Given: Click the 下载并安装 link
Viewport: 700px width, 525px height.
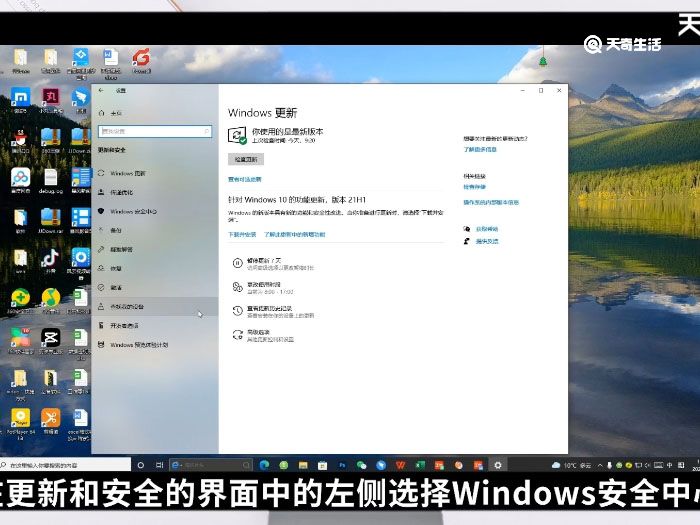Looking at the screenshot, I should 242,234.
